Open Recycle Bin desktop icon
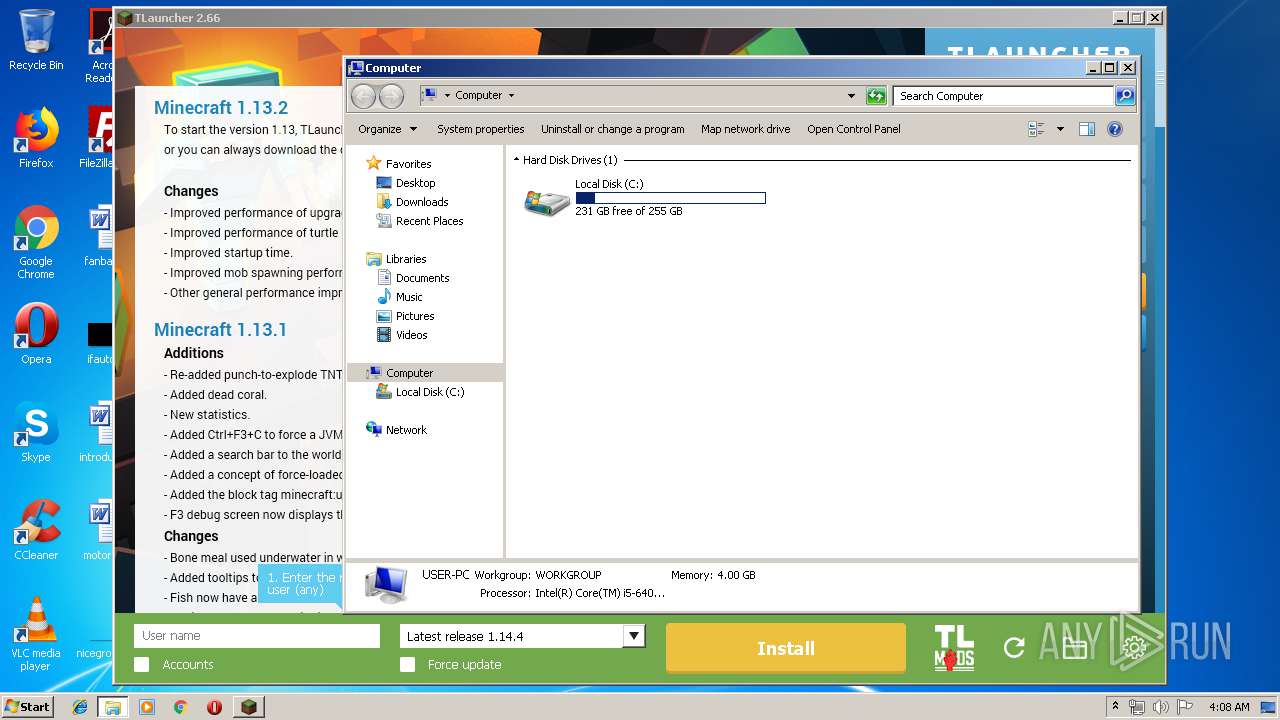This screenshot has width=1280, height=720. 36,40
